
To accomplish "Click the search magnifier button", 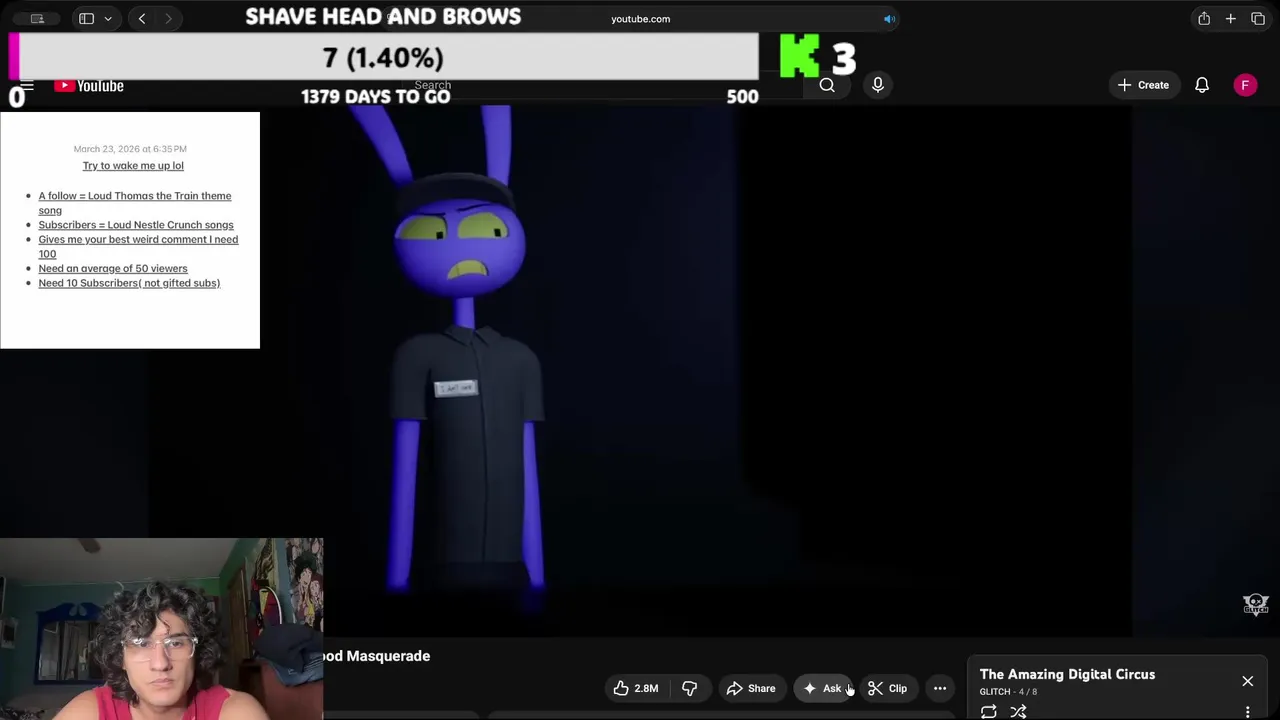I will click(827, 85).
